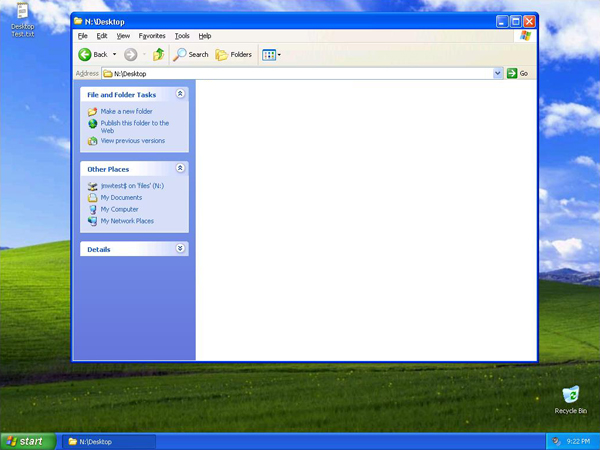600x450 pixels.
Task: Click the network drive icon
Action: click(92, 186)
